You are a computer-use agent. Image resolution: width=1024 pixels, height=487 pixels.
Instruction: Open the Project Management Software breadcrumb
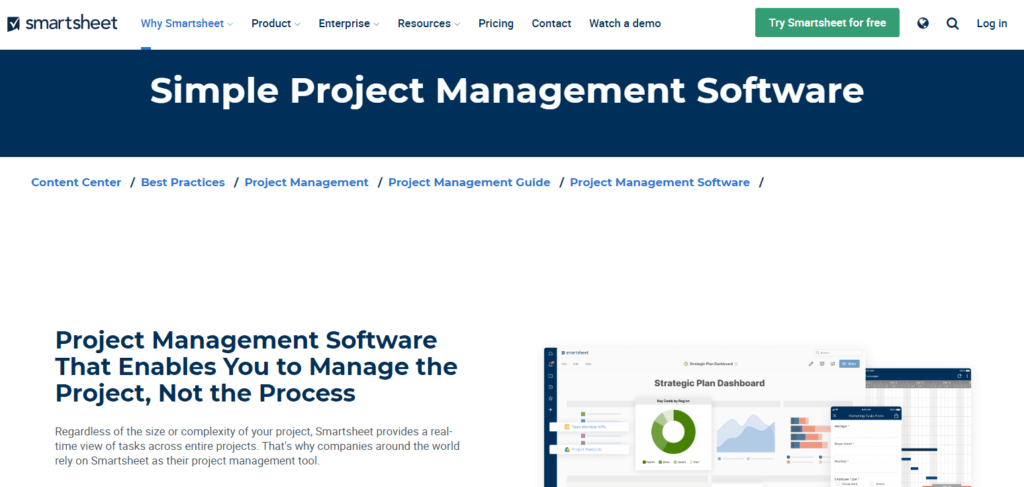[x=660, y=183]
